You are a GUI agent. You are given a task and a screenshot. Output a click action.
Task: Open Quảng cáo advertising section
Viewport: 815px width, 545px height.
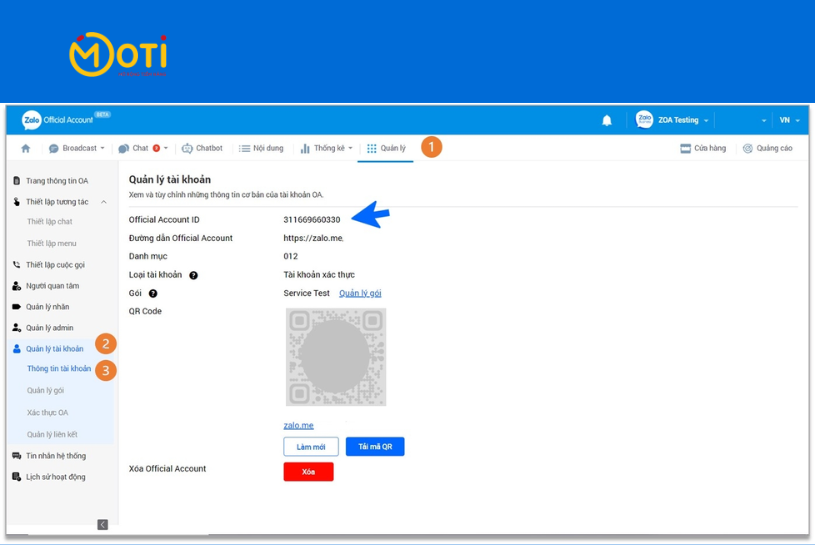767,148
